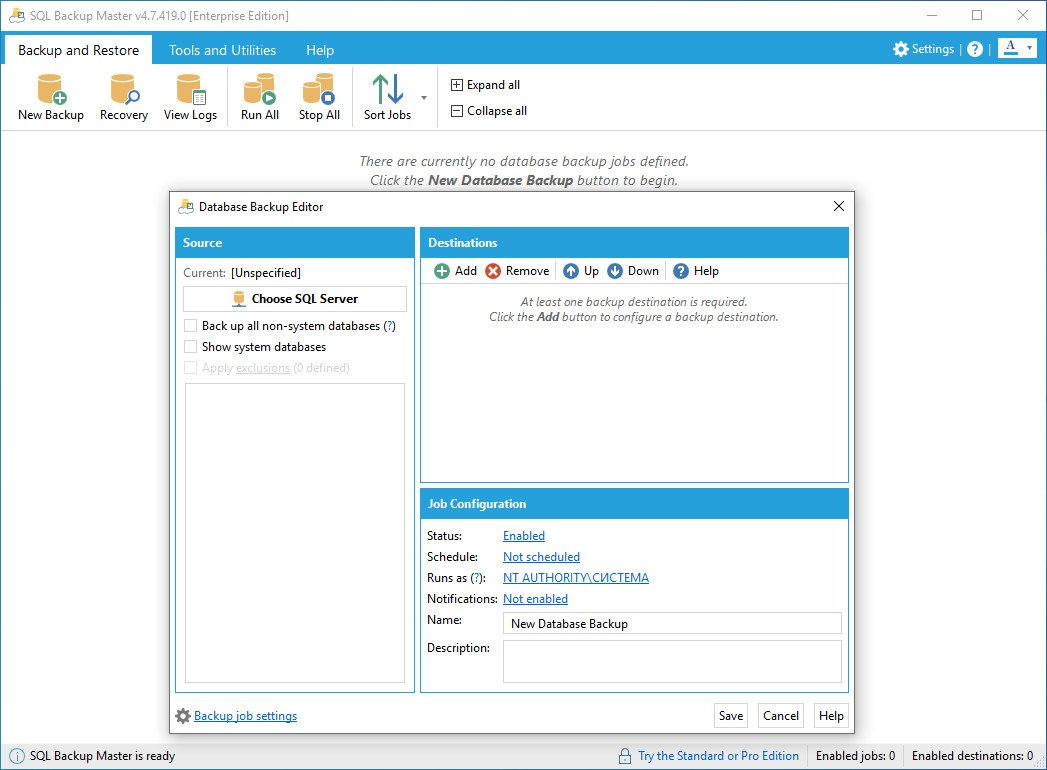This screenshot has height=770, width=1047.
Task: Open the Help tab
Action: (x=320, y=50)
